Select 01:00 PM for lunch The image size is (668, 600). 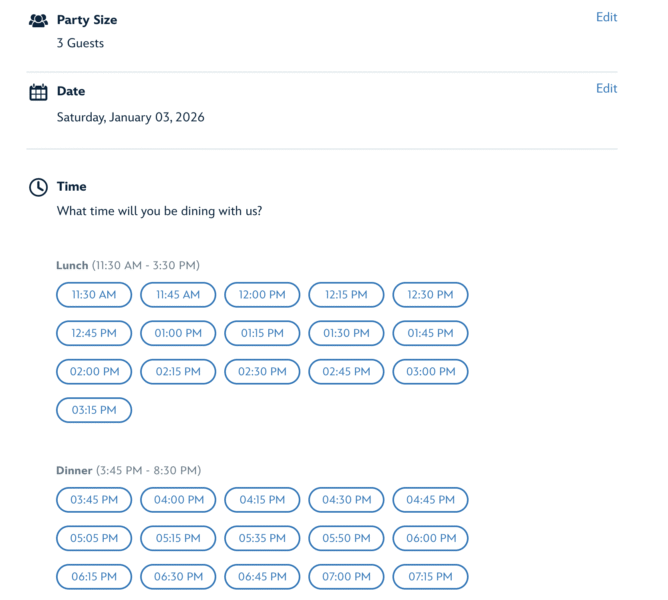point(178,333)
